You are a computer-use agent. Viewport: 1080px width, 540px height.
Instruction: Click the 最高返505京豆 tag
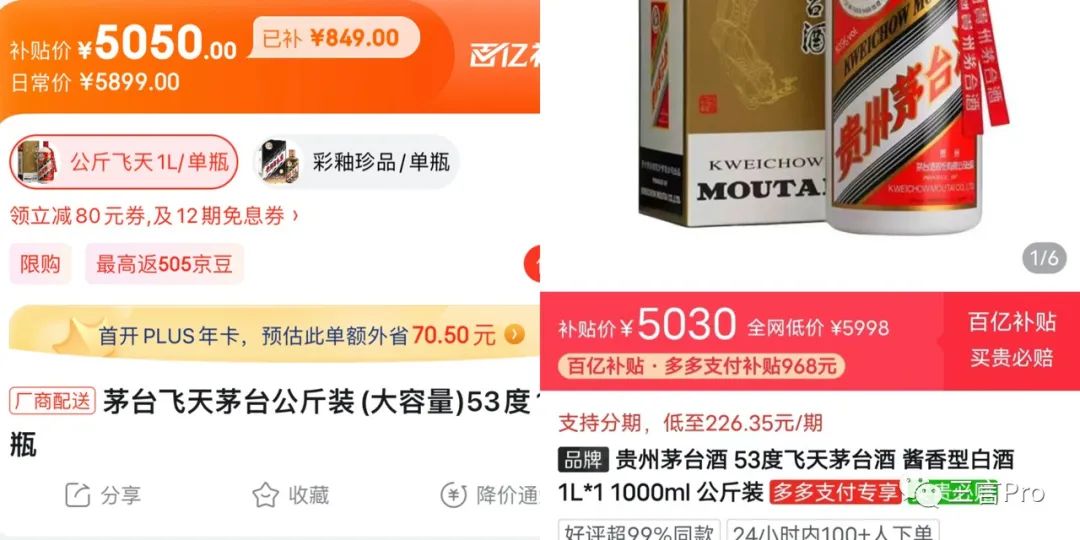coord(165,264)
